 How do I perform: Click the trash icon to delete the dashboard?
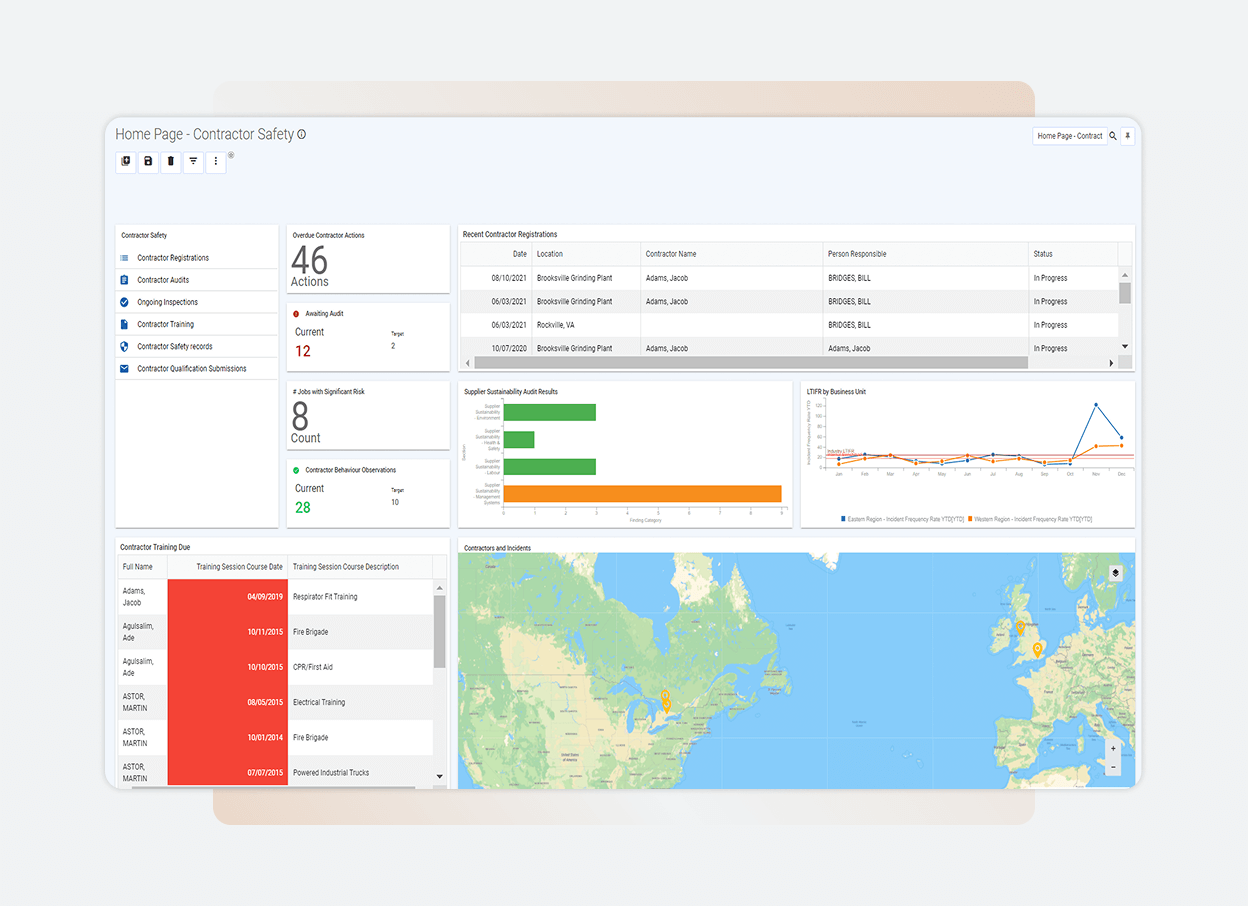click(x=170, y=162)
